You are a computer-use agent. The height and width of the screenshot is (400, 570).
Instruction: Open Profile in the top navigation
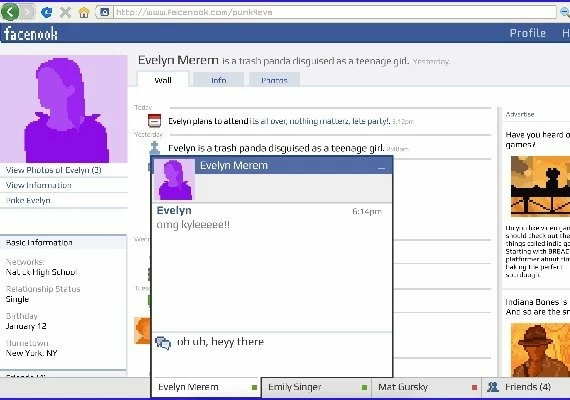(x=527, y=33)
